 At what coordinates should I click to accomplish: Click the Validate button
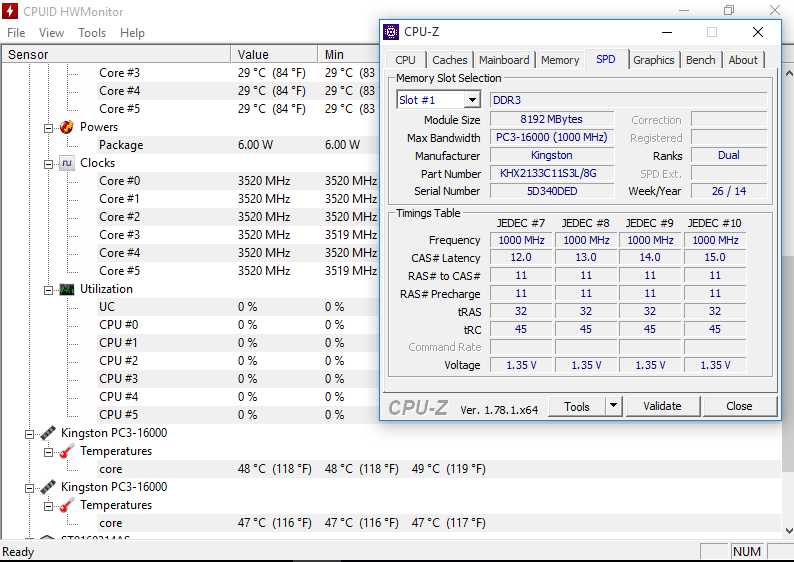[x=662, y=406]
